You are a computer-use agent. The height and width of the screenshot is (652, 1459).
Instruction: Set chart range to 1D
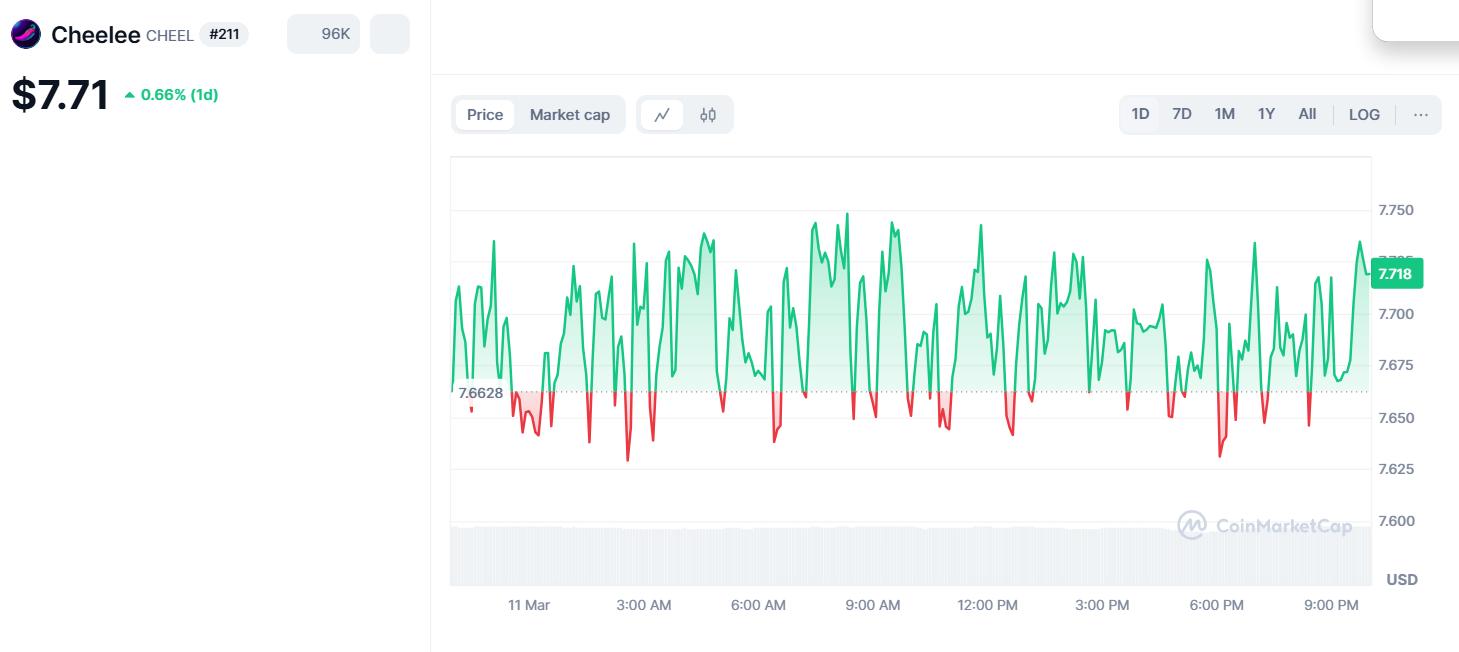point(1140,114)
